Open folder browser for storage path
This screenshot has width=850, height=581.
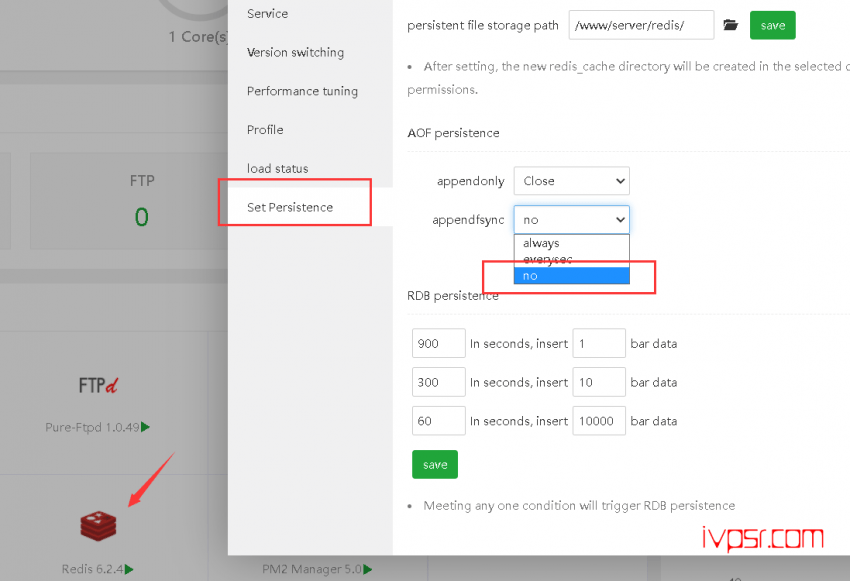click(x=731, y=25)
